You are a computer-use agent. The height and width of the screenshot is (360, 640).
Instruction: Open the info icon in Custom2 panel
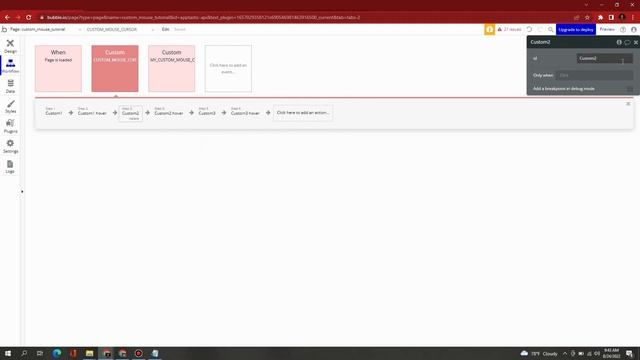[619, 42]
